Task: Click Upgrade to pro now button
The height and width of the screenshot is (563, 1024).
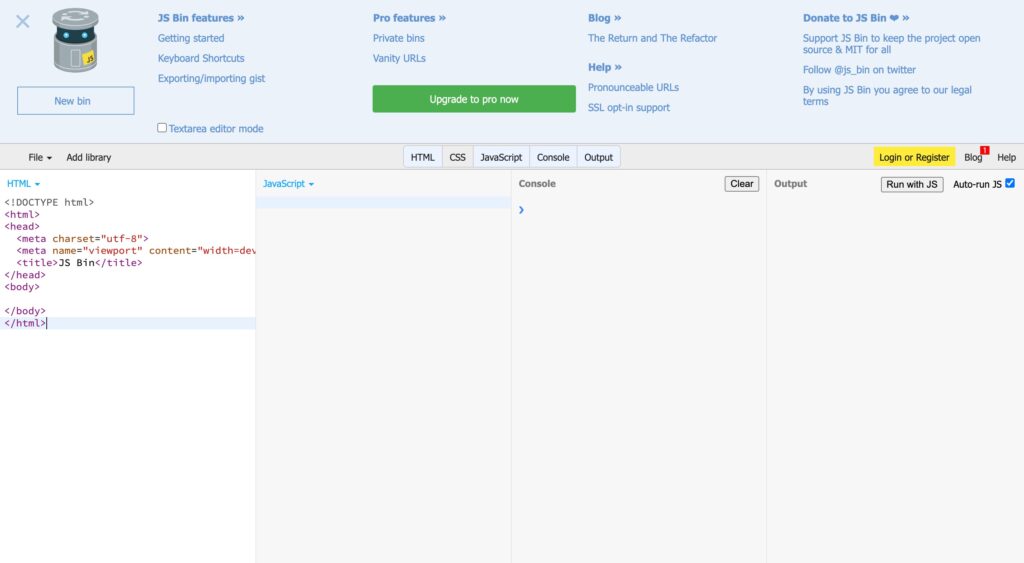Action: coord(474,99)
